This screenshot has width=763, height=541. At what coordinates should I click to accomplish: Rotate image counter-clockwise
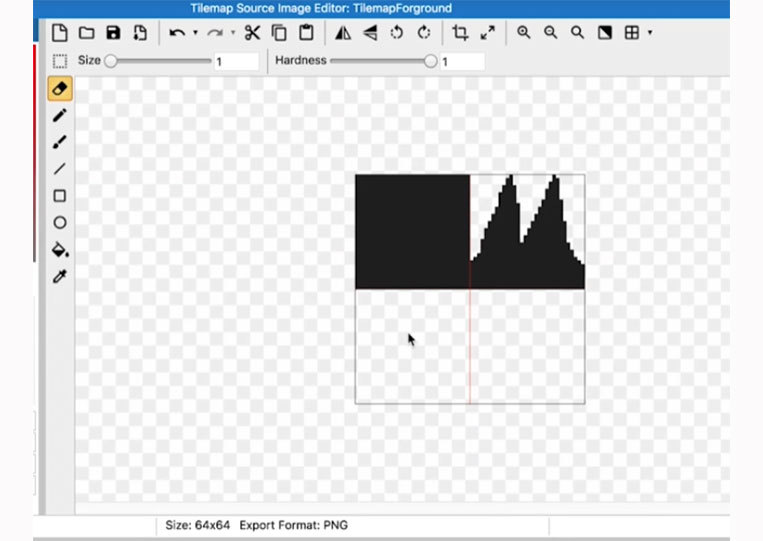point(397,33)
